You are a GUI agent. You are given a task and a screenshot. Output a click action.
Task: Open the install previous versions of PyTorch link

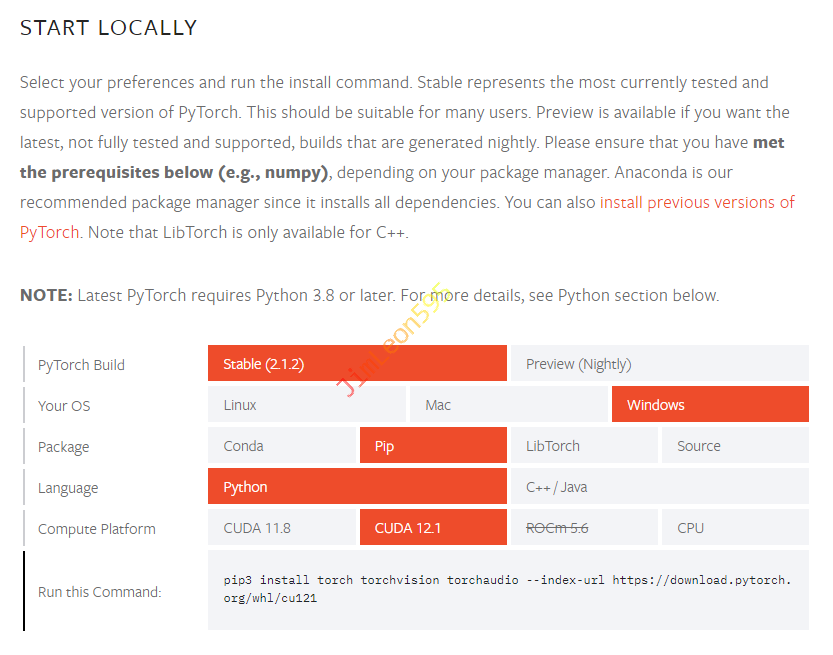pos(696,202)
